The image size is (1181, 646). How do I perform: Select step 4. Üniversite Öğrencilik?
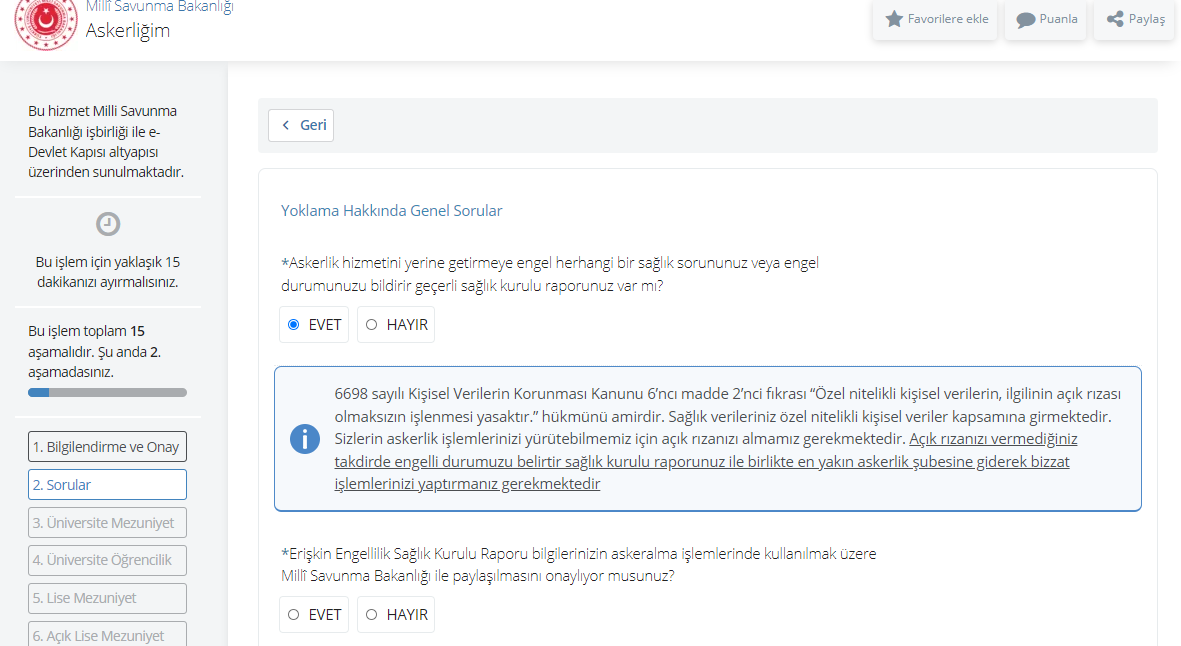pos(107,560)
